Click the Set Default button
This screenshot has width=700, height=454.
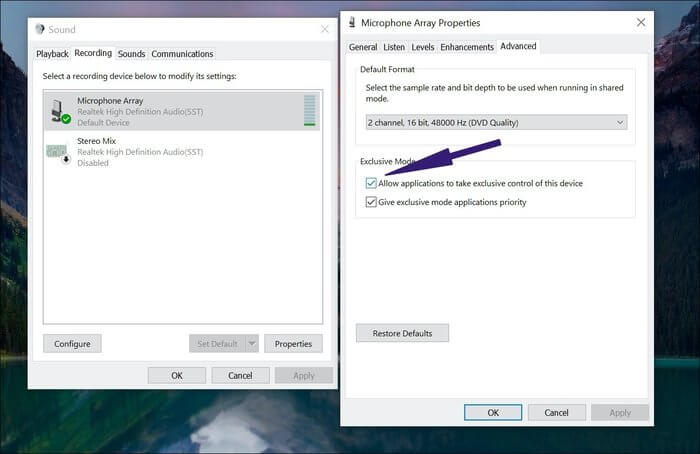217,343
